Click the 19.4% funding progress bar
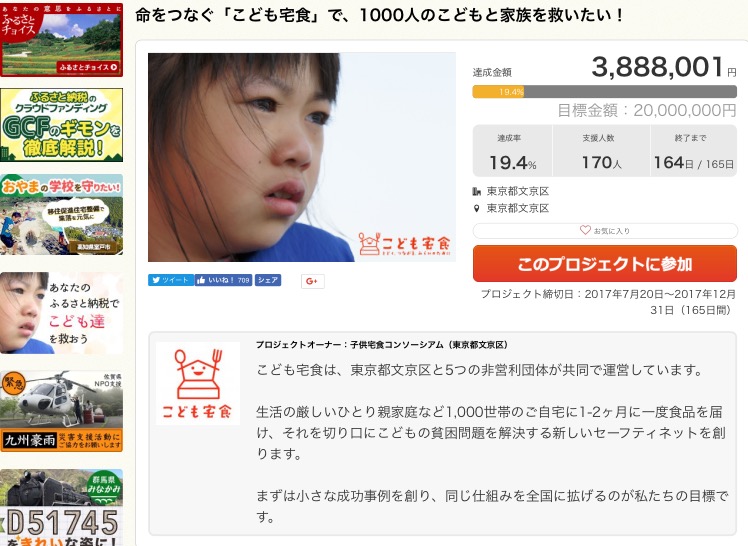This screenshot has height=546, width=748. [604, 92]
